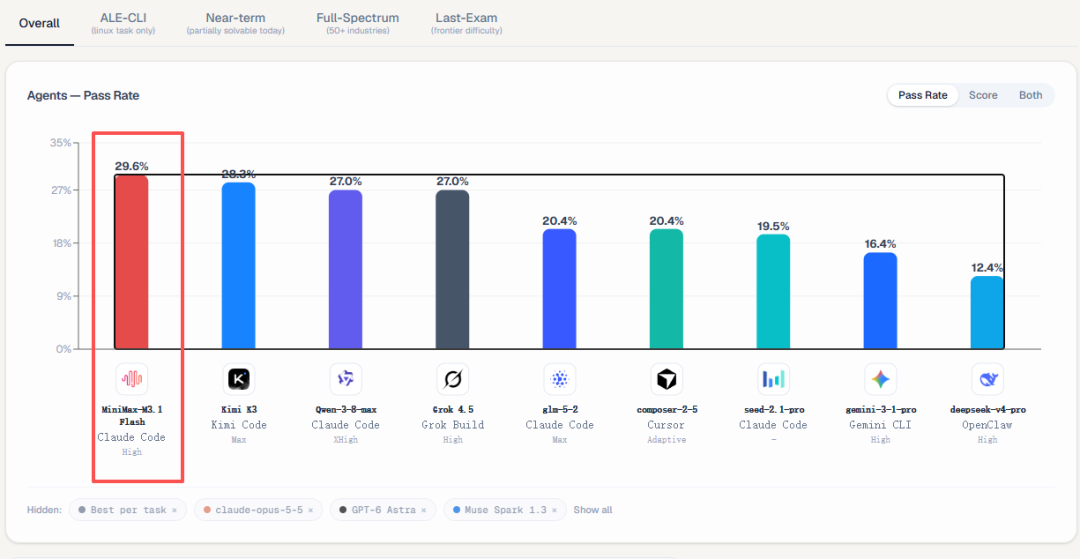Click the 'deepseek-v4-pro' model name
Image resolution: width=1080 pixels, height=559 pixels.
click(x=988, y=410)
